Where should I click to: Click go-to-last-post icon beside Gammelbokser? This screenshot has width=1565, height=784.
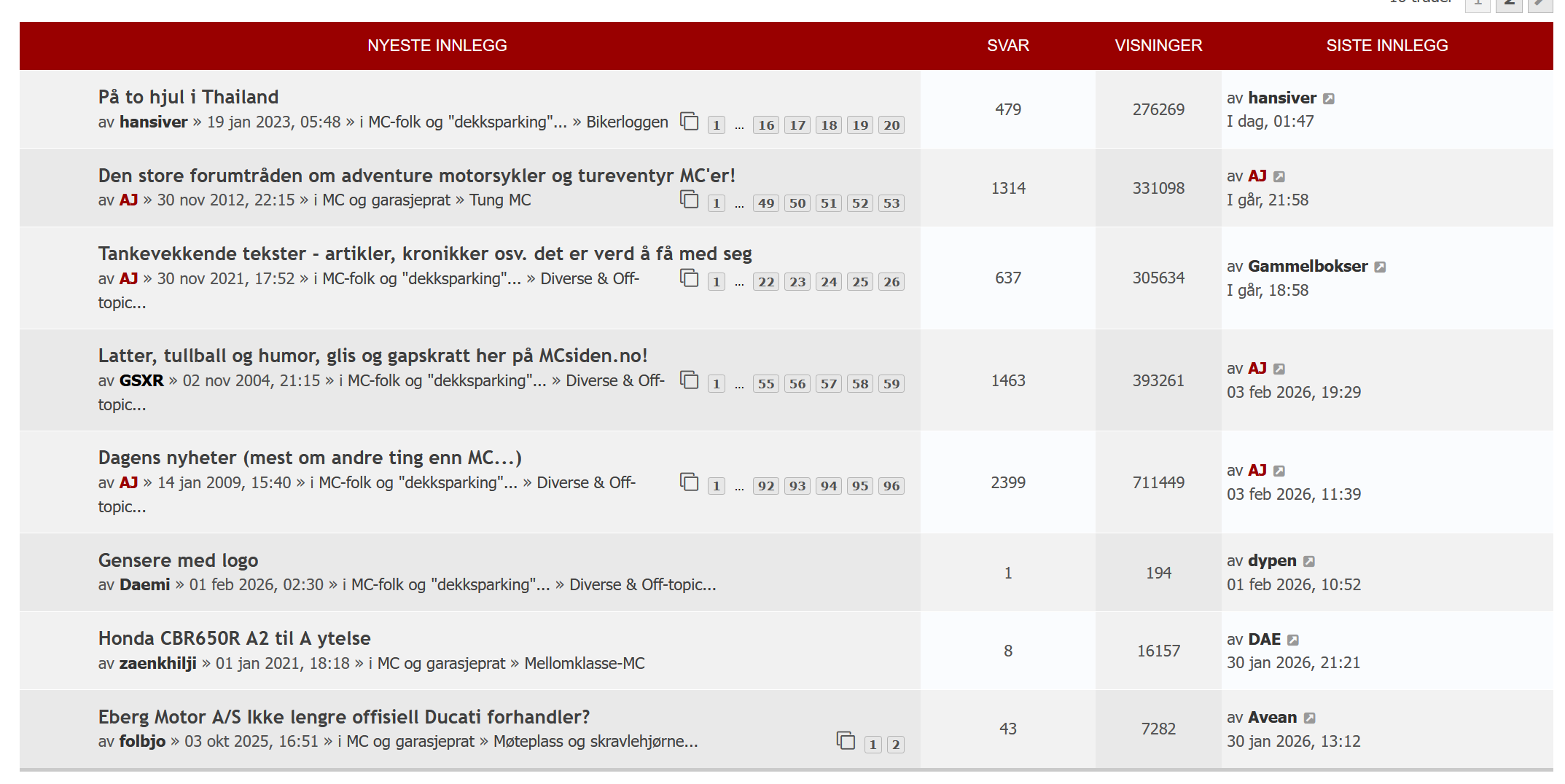click(1380, 267)
